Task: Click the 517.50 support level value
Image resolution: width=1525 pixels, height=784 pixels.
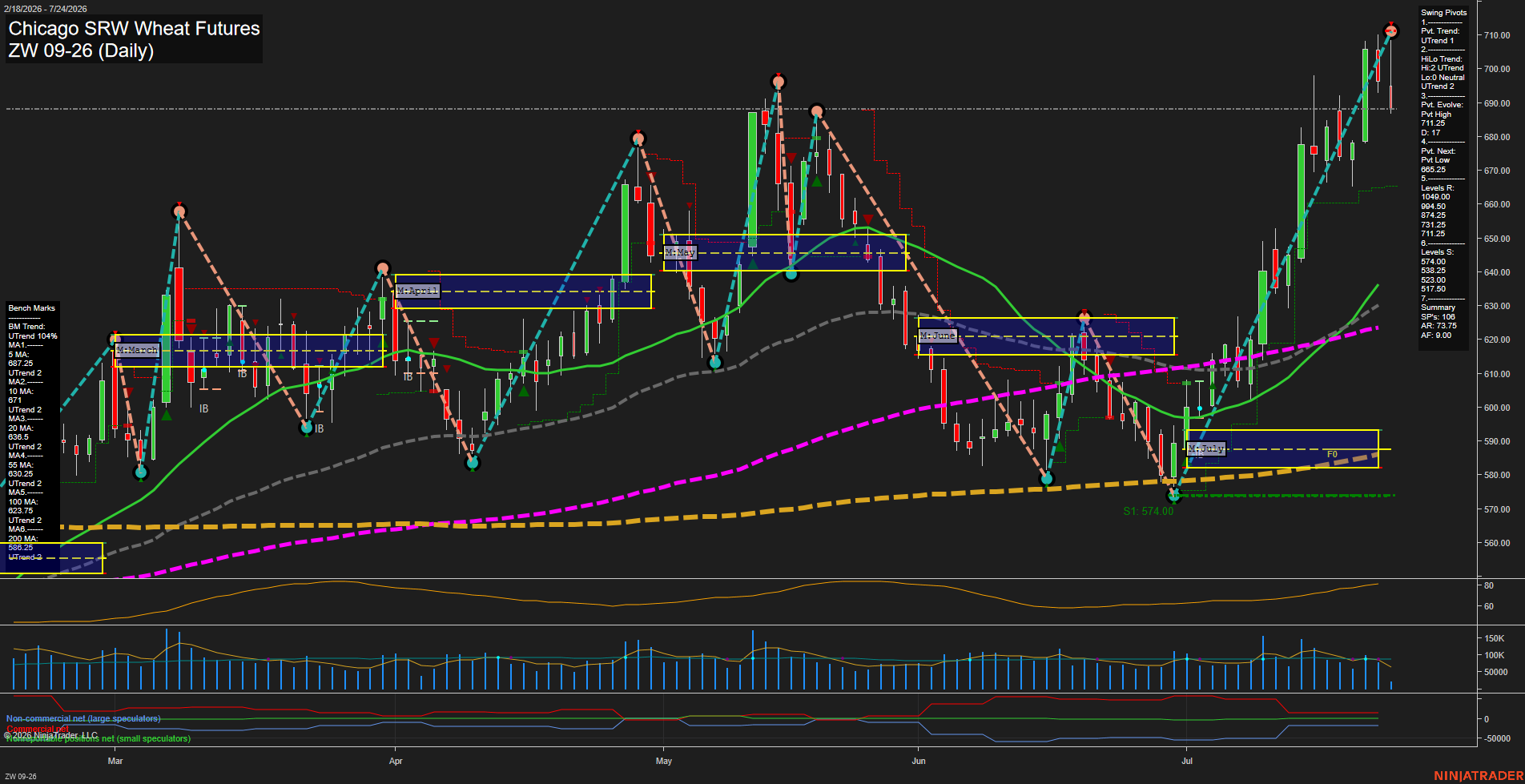Action: 1434,289
